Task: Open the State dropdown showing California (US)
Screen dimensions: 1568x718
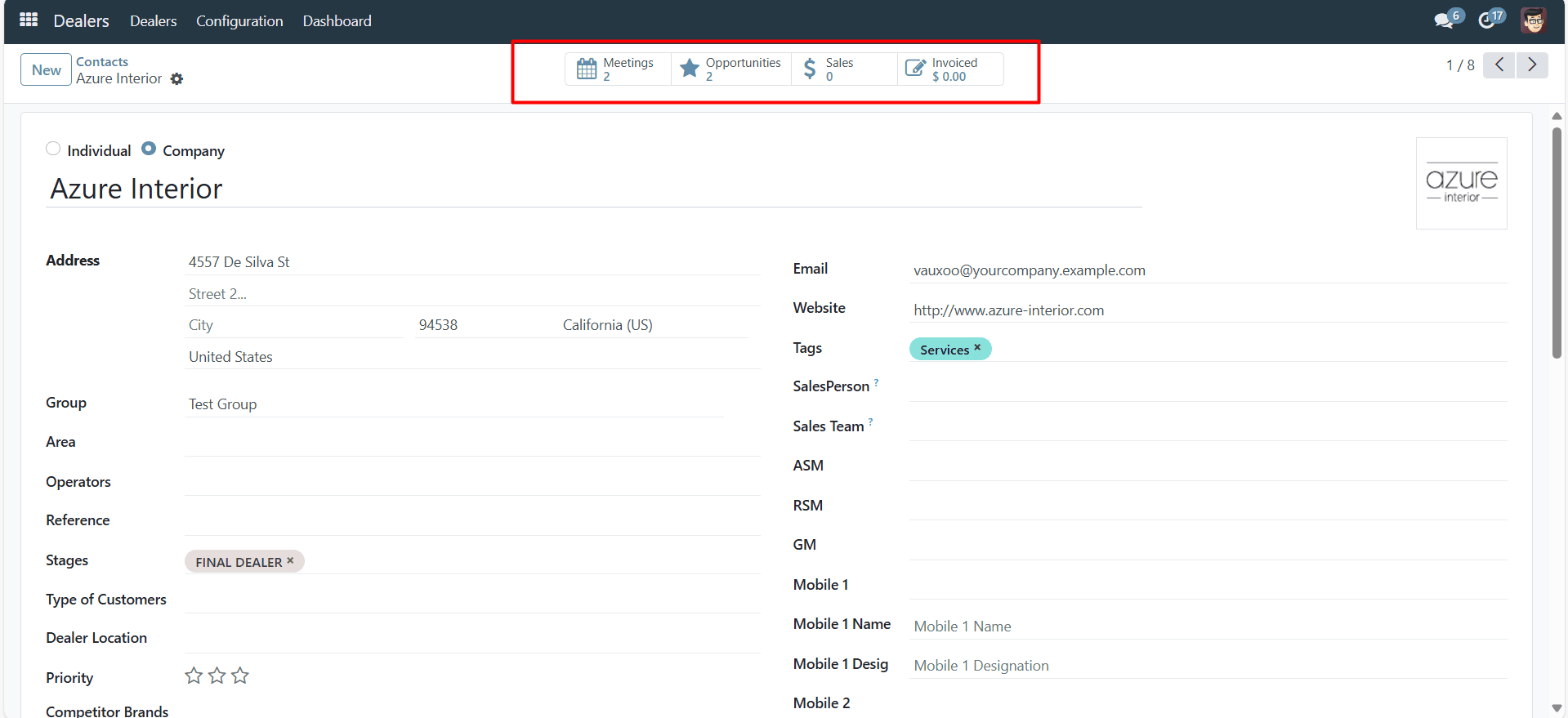Action: [654, 325]
